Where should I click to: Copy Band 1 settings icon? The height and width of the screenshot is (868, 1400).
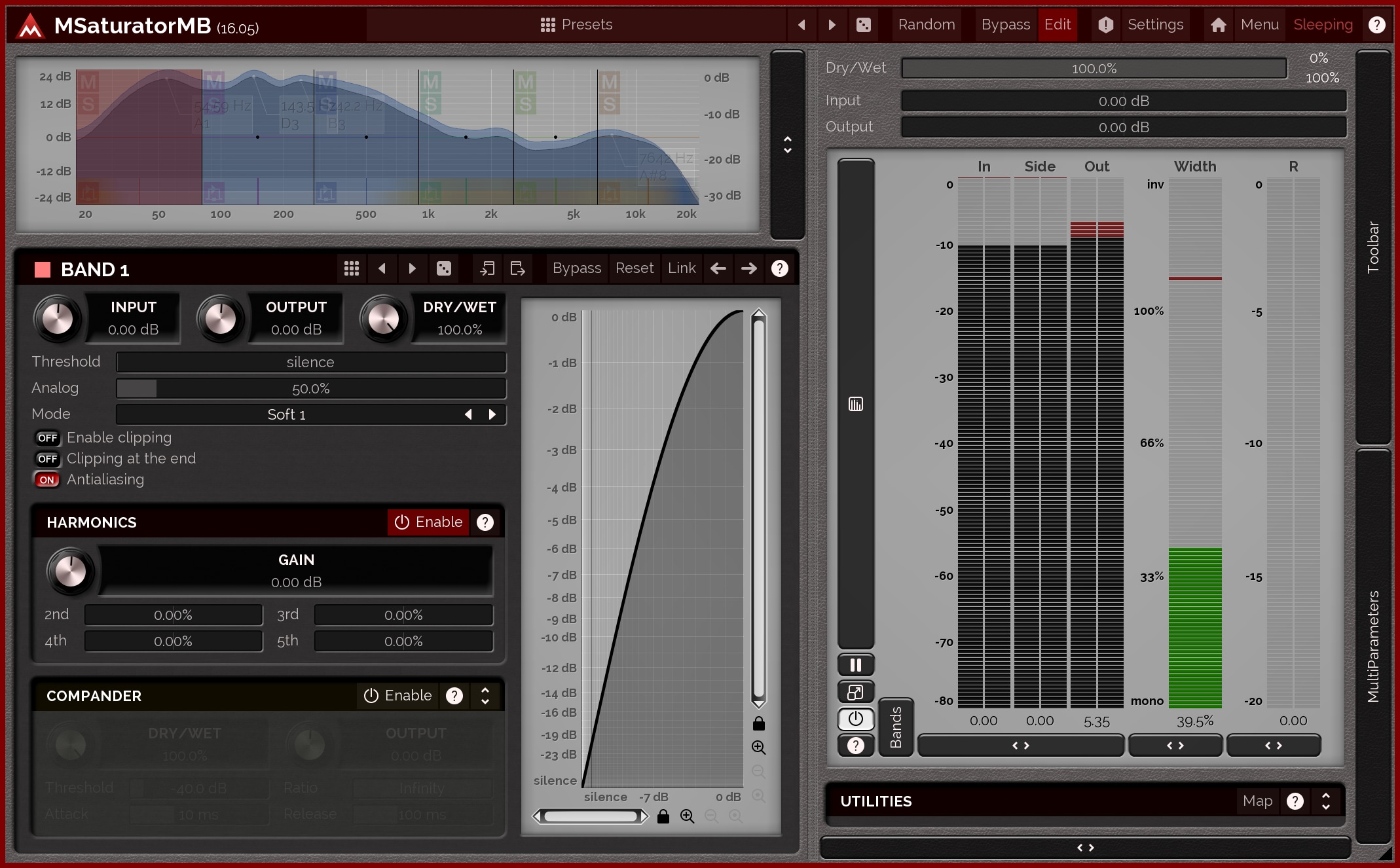pyautogui.click(x=487, y=268)
